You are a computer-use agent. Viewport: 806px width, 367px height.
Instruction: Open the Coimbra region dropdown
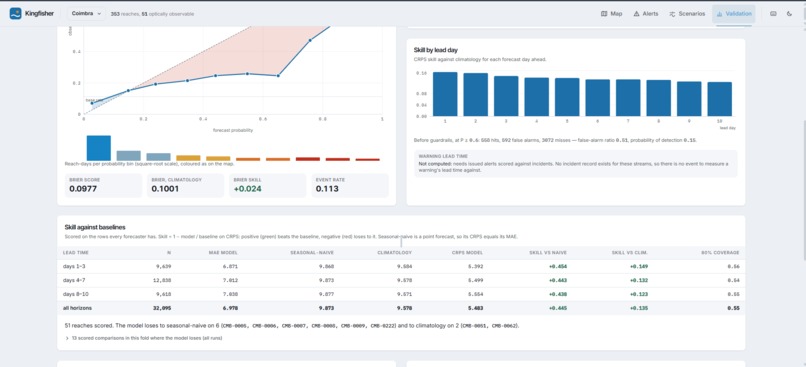point(86,14)
